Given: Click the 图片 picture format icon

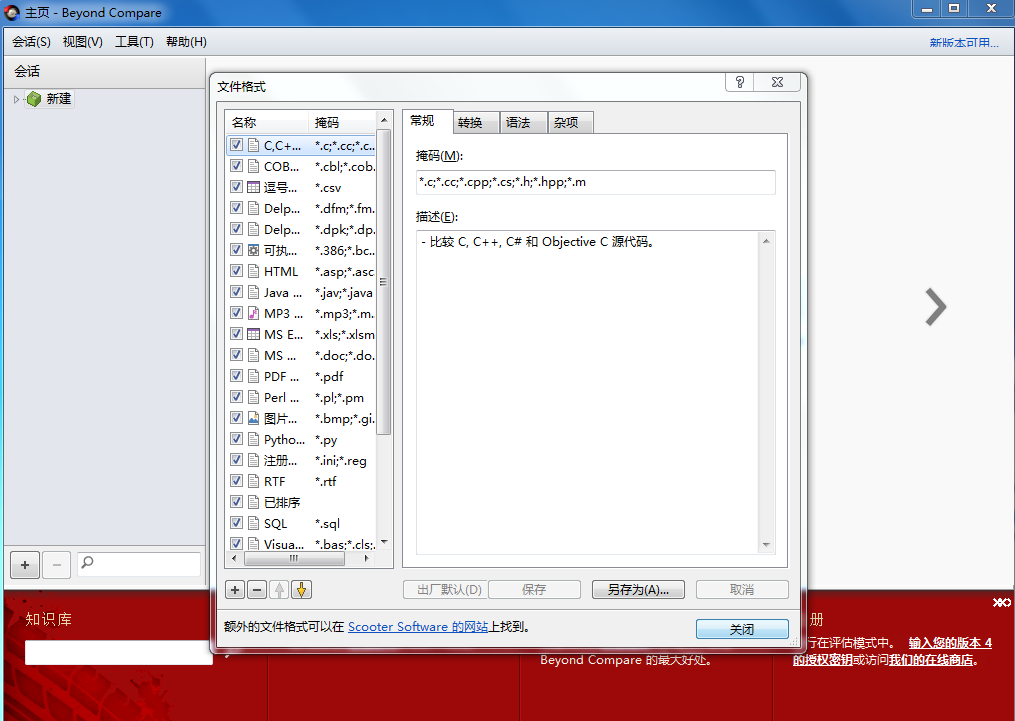Looking at the screenshot, I should point(254,418).
